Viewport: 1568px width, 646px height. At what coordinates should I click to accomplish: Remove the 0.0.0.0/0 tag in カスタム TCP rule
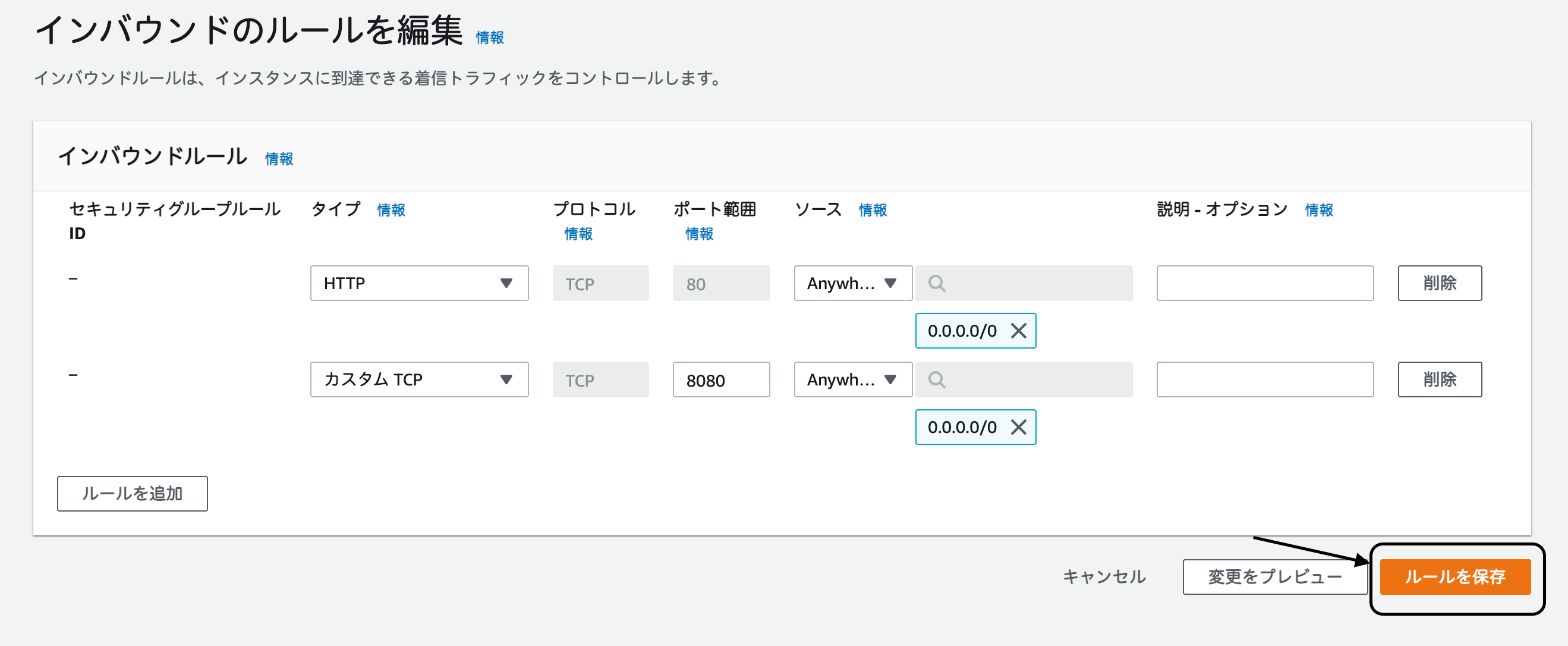pos(1018,427)
